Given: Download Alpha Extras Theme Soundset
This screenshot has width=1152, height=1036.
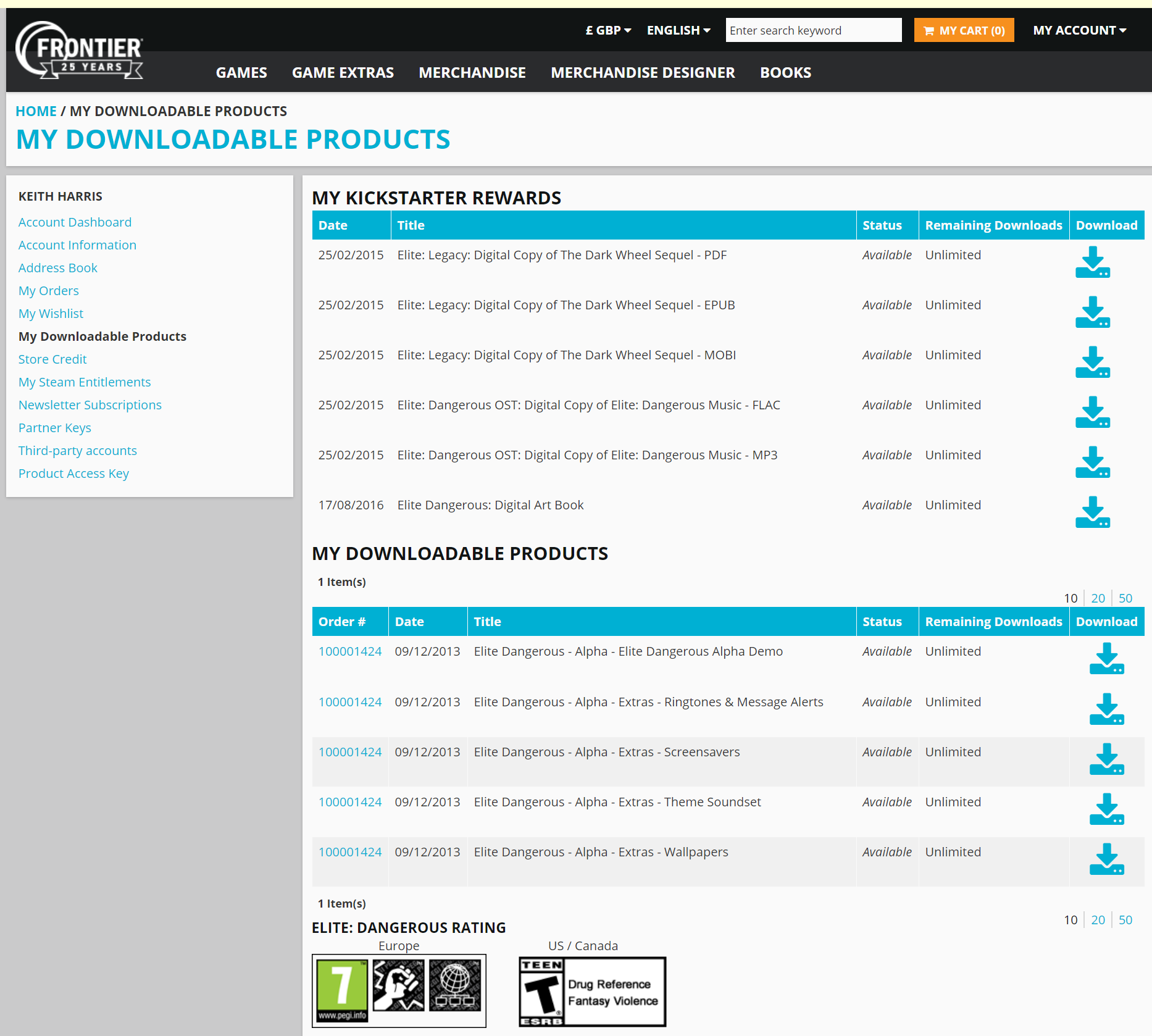Looking at the screenshot, I should 1106,809.
